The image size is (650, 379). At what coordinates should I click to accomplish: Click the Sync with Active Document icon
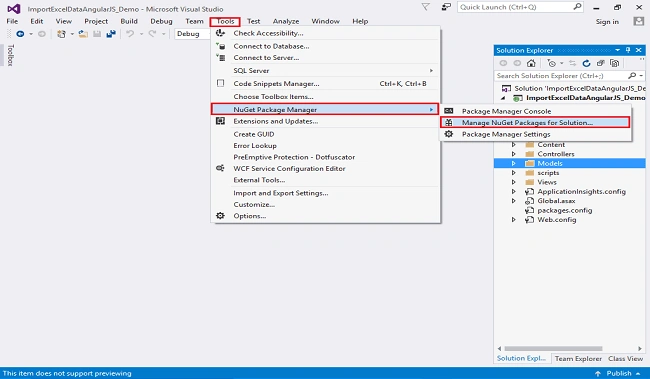pyautogui.click(x=572, y=63)
